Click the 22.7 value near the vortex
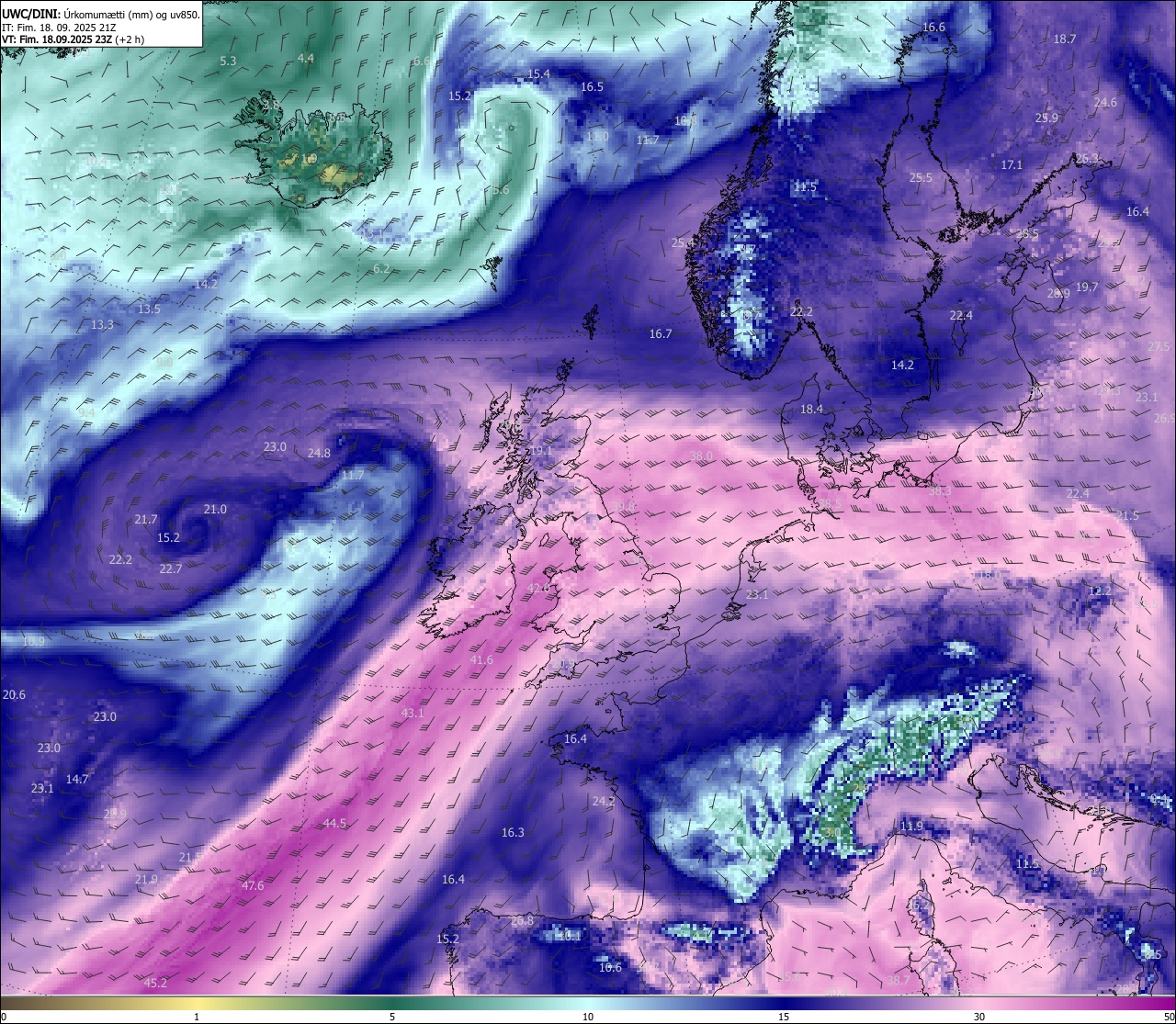 [171, 568]
